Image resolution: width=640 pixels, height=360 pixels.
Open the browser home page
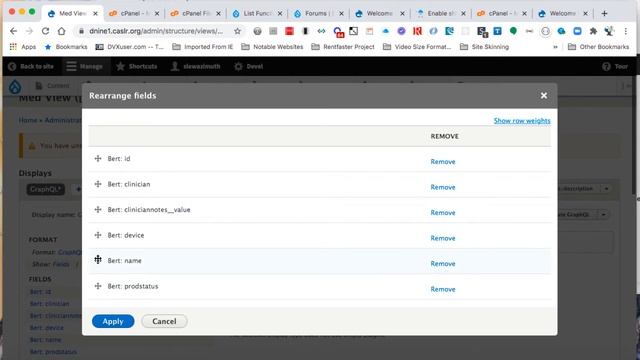[61, 31]
